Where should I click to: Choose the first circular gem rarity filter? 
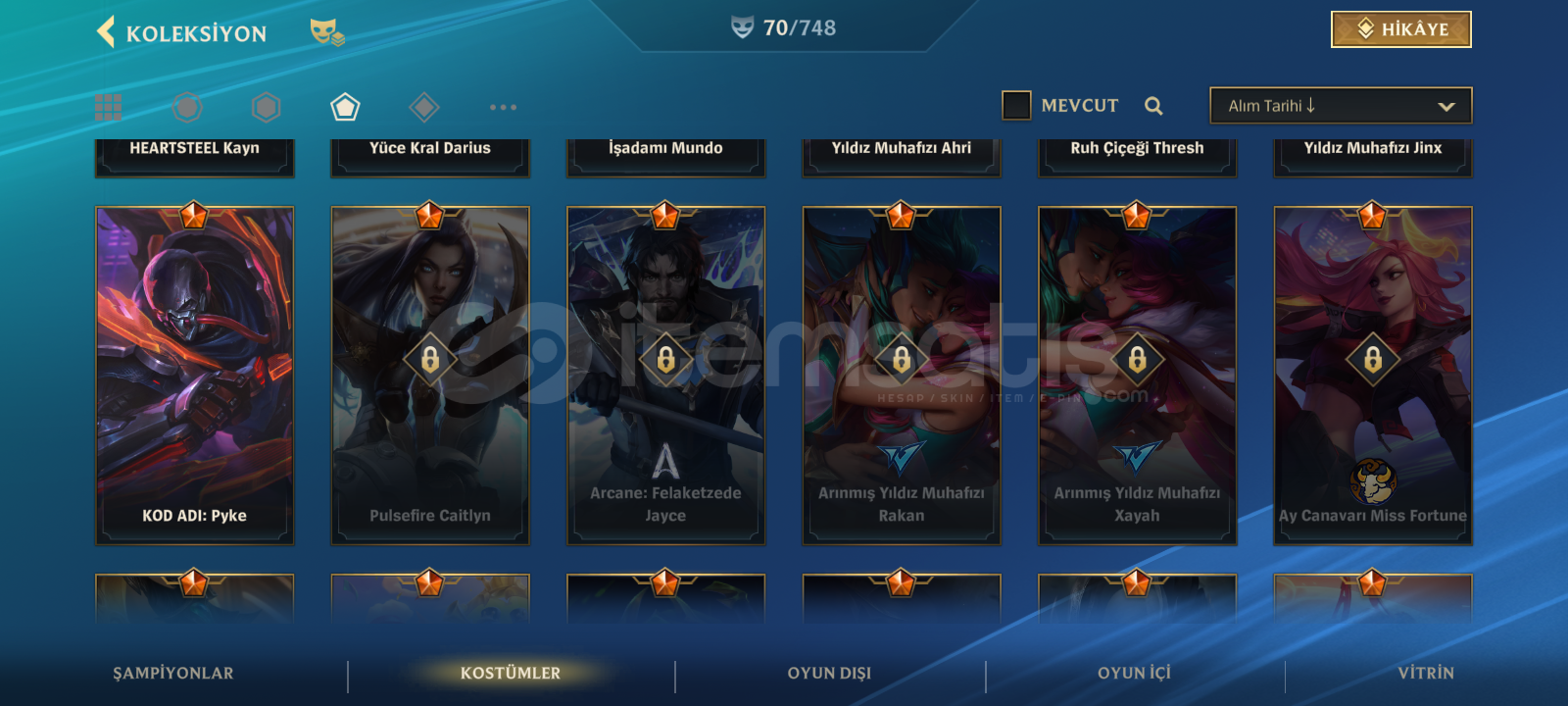[x=187, y=107]
